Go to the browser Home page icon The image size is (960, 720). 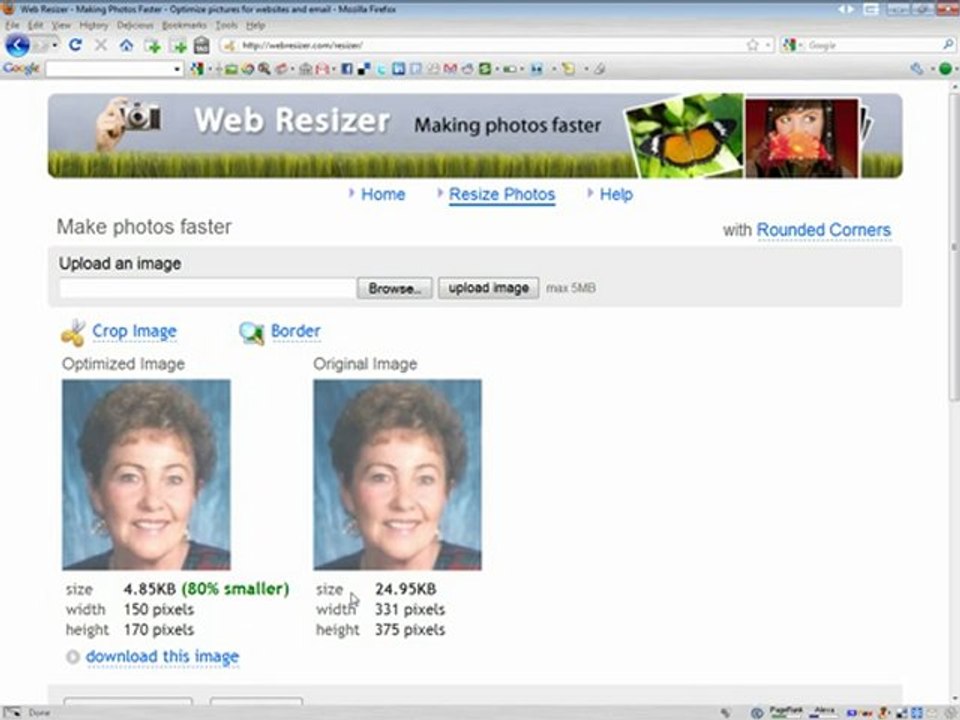point(126,45)
